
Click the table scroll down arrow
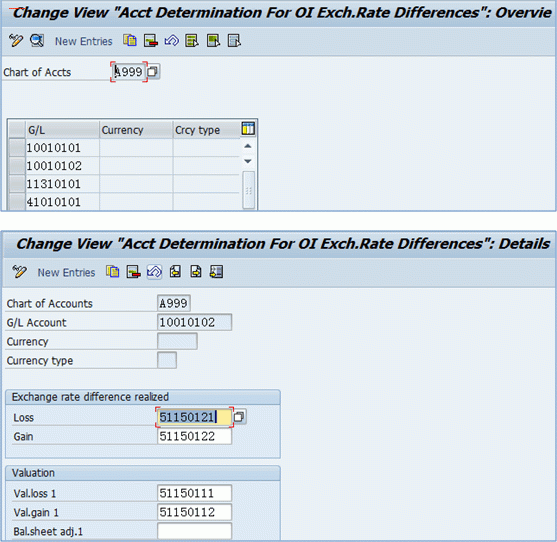248,161
